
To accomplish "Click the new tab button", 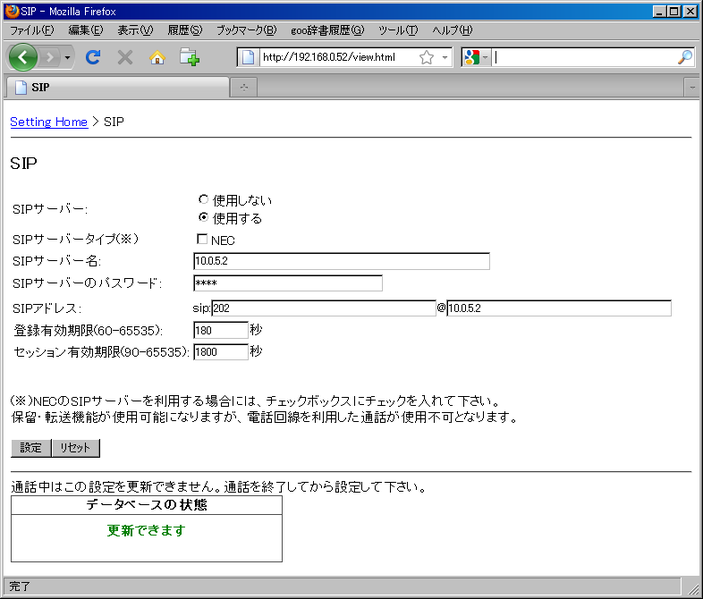I will pyautogui.click(x=243, y=87).
